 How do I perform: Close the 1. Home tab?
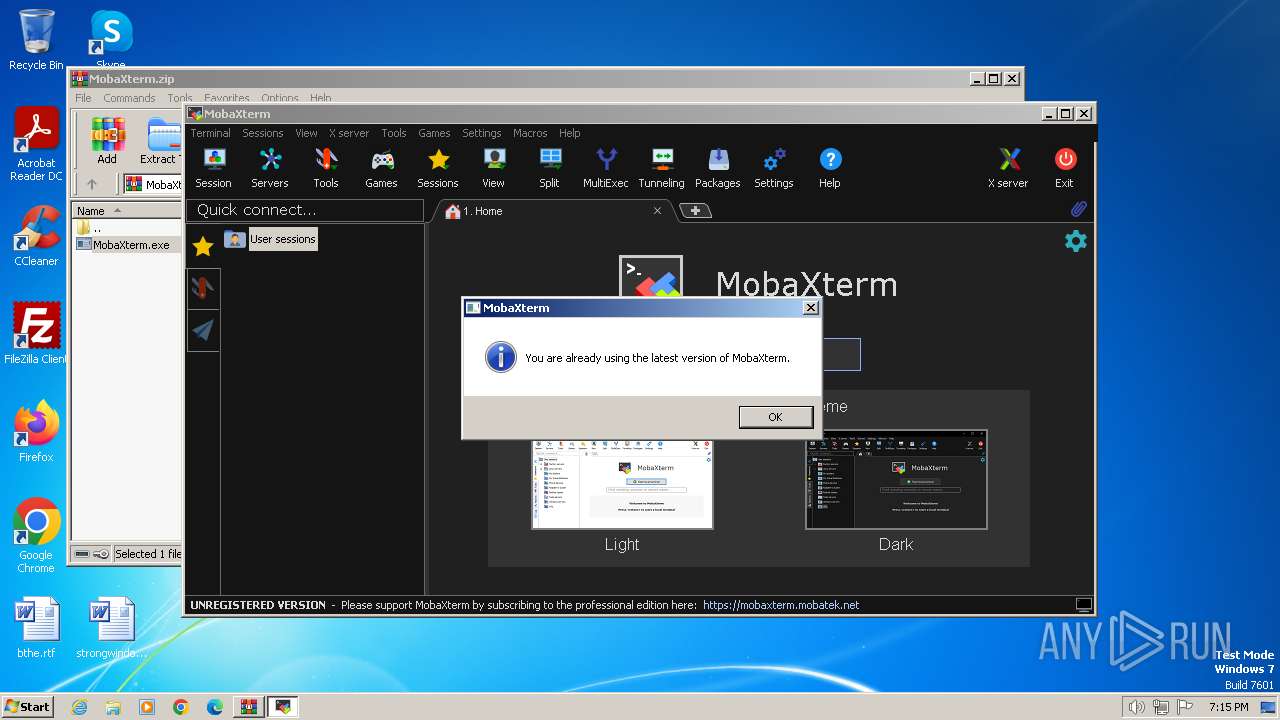(x=657, y=211)
